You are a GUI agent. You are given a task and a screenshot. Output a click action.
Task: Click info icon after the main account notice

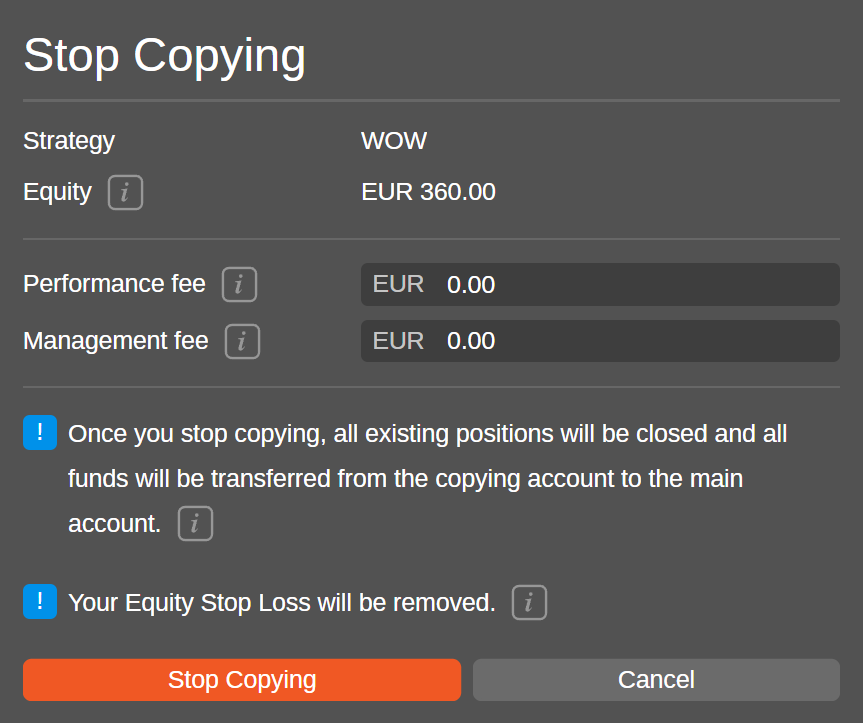[195, 523]
